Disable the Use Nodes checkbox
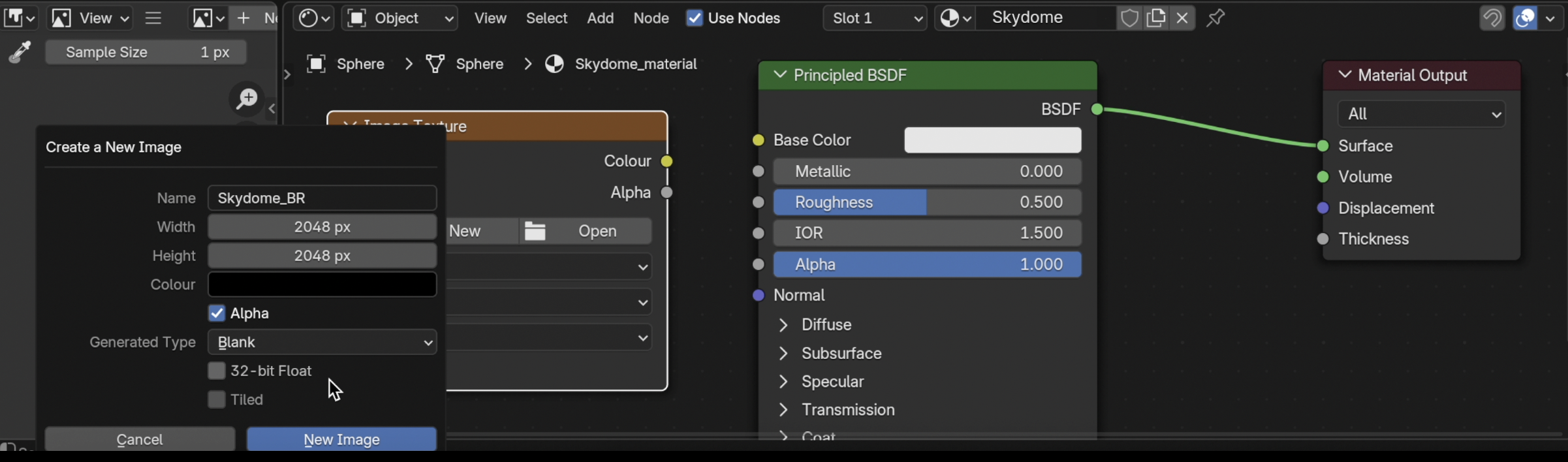 pyautogui.click(x=695, y=18)
